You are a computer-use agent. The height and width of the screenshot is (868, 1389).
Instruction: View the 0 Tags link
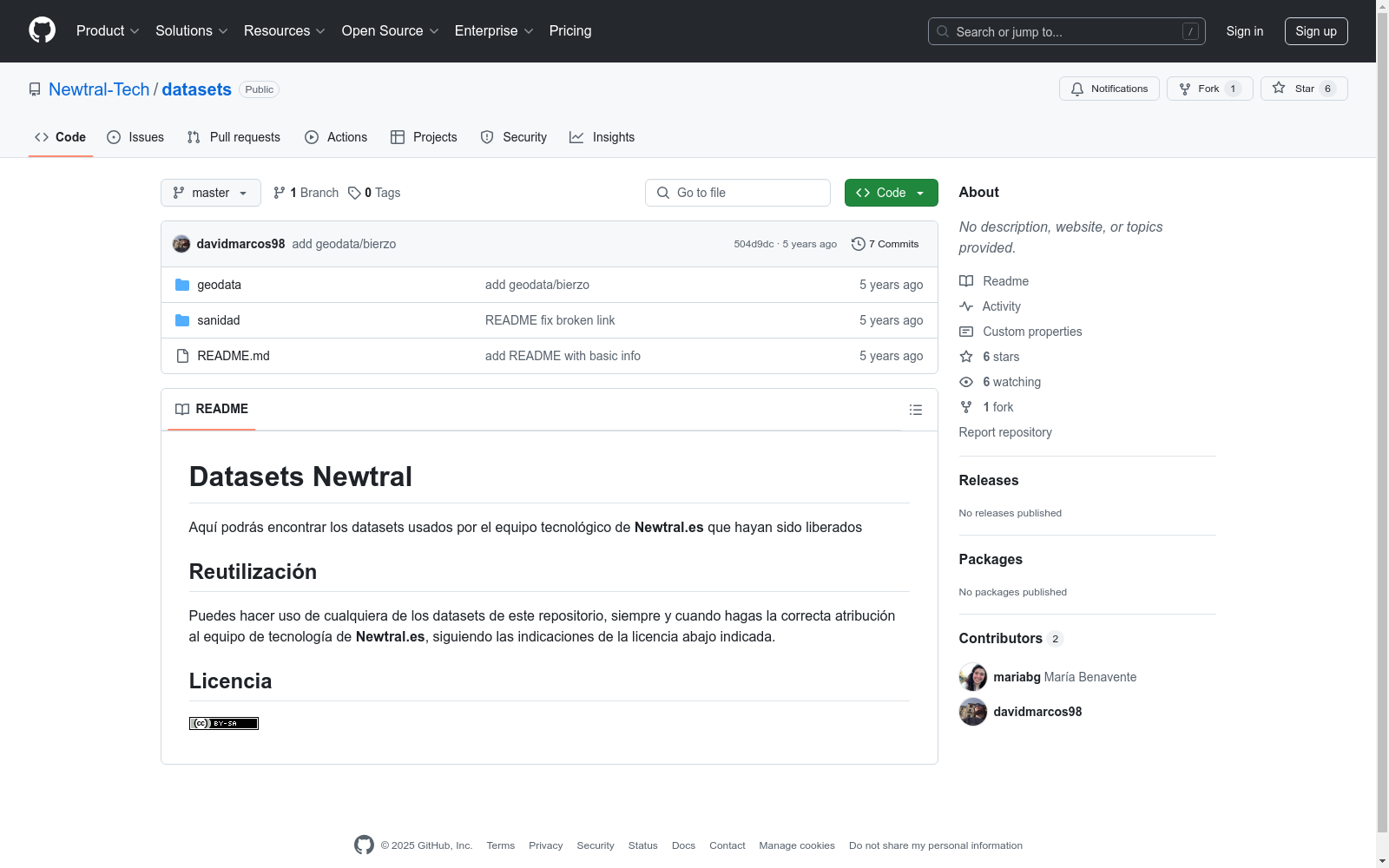[374, 193]
